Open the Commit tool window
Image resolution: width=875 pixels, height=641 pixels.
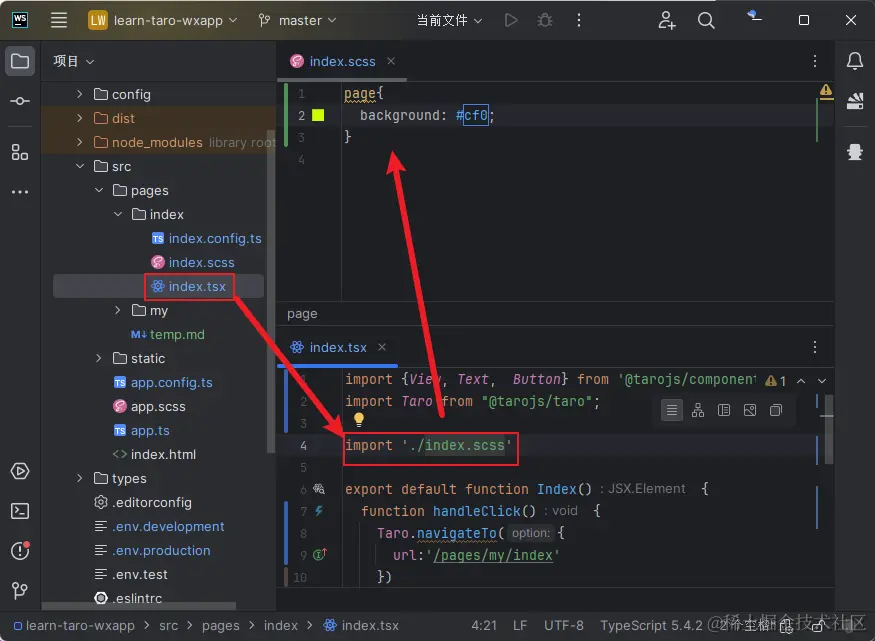click(x=20, y=101)
